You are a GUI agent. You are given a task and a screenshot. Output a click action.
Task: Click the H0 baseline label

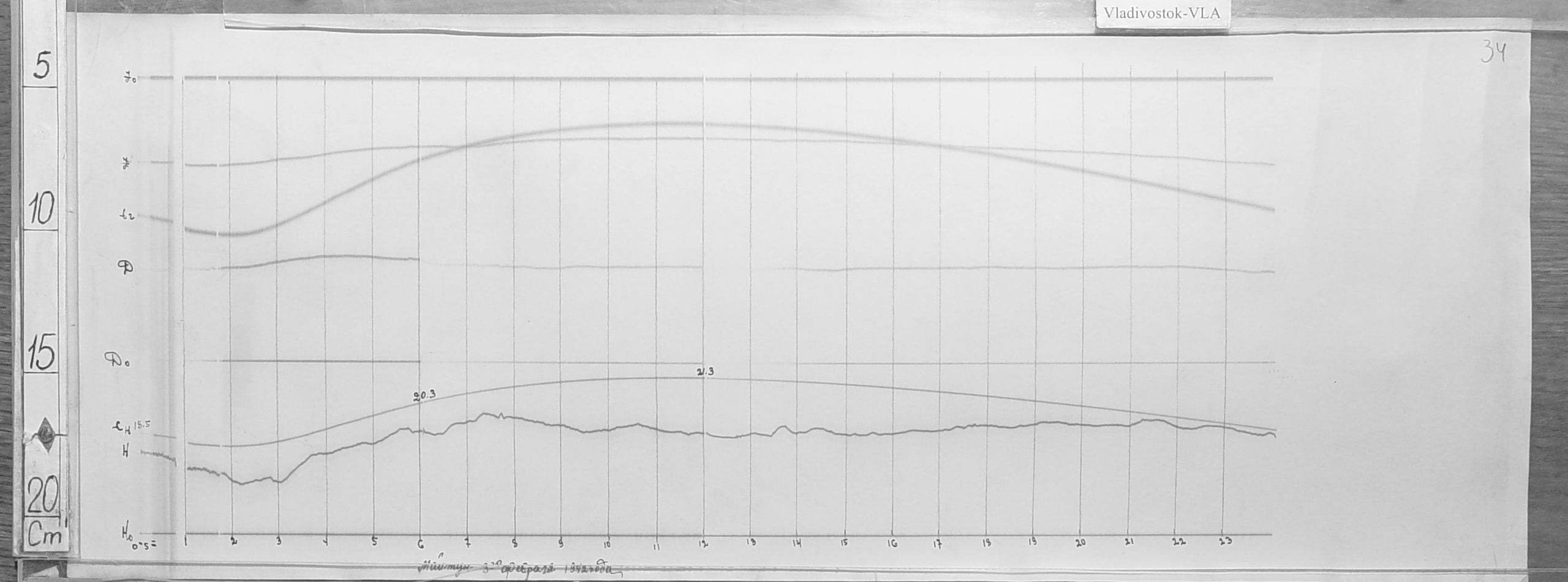pos(126,534)
